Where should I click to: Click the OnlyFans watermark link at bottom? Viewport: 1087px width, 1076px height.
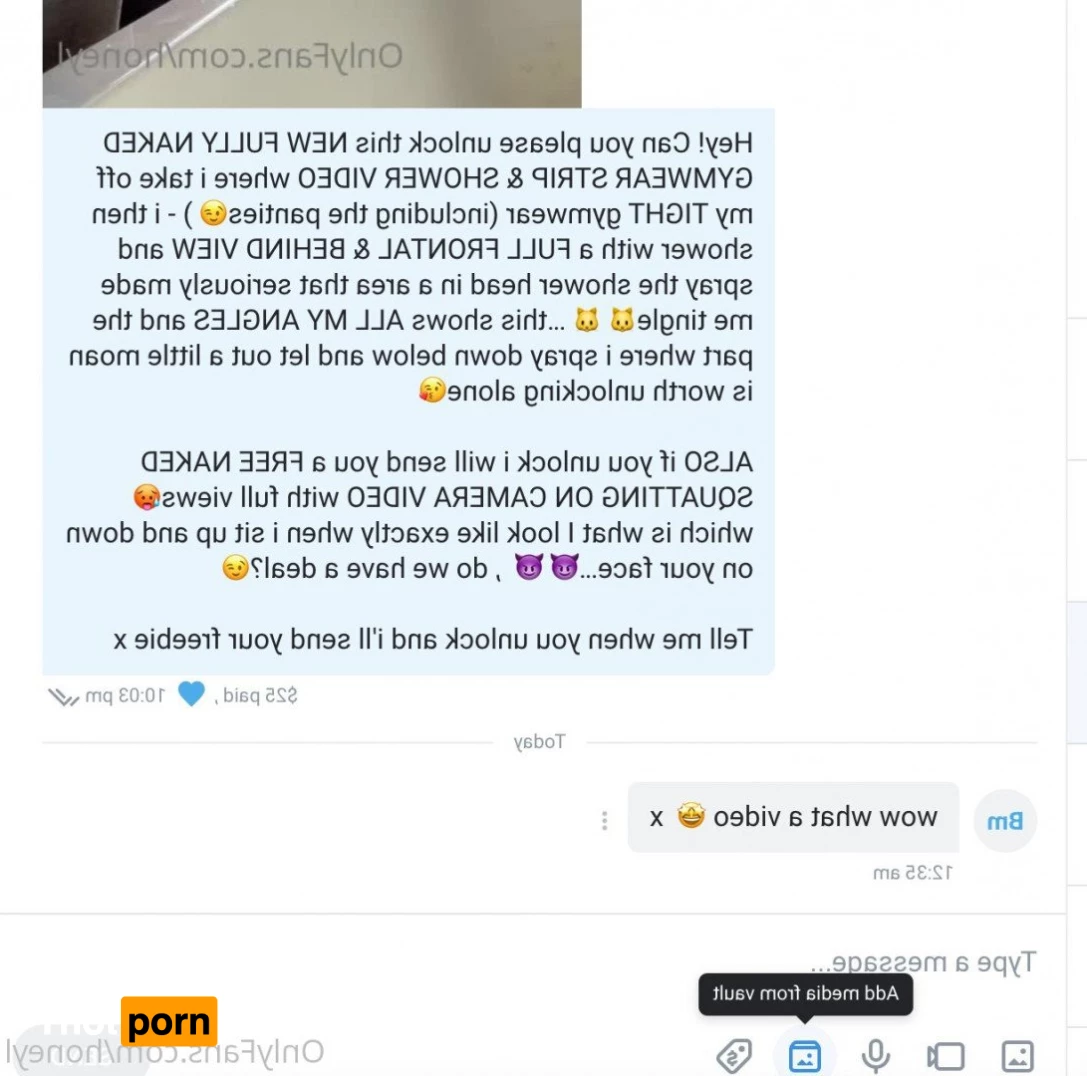coord(165,1052)
